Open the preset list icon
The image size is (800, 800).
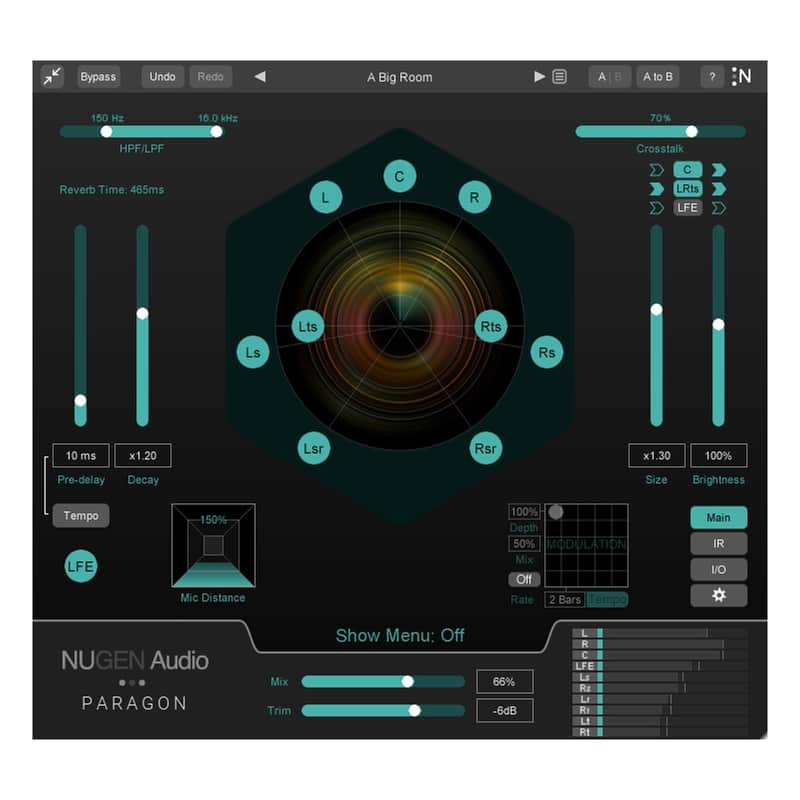pyautogui.click(x=560, y=77)
